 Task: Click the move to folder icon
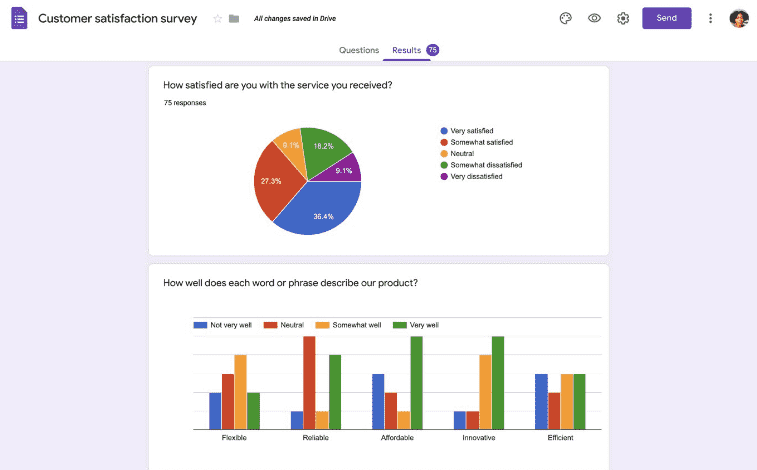tap(234, 19)
